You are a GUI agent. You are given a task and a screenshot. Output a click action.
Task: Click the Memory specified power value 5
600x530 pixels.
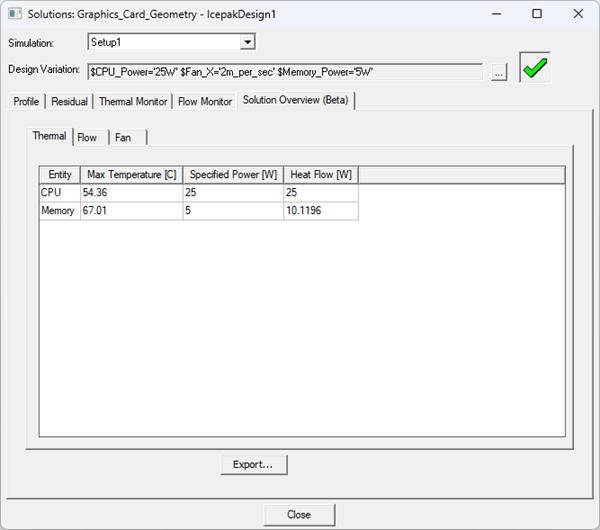coord(233,210)
